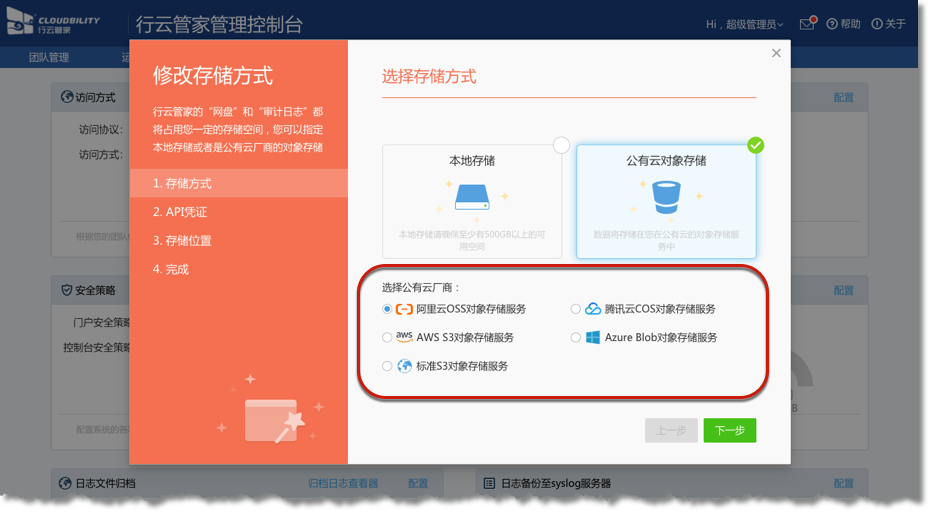The image size is (928, 512).
Task: Click the AWS logo icon
Action: tap(404, 337)
